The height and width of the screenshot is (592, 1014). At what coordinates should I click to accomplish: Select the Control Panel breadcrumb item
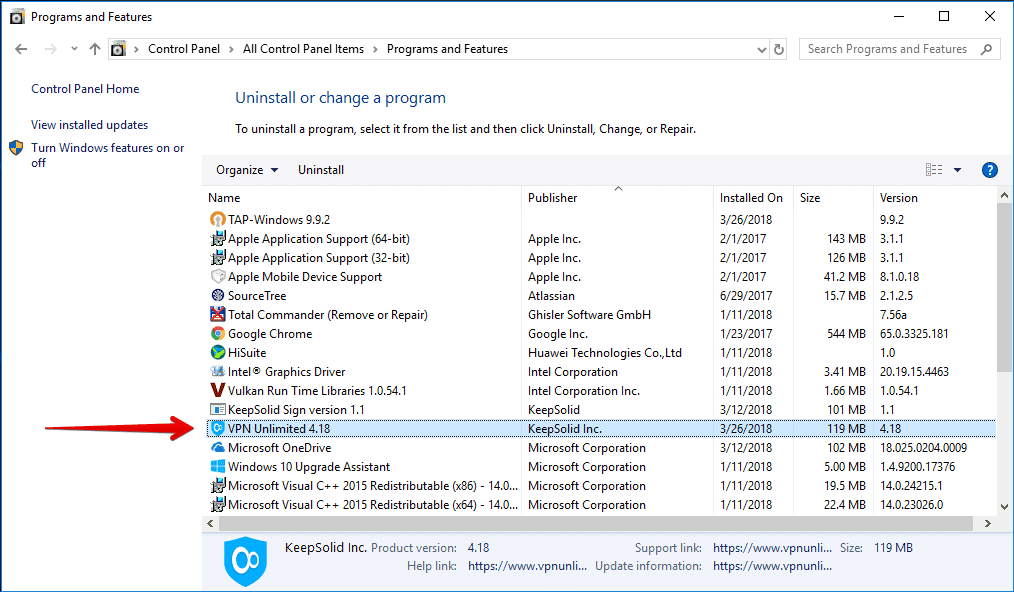point(184,48)
